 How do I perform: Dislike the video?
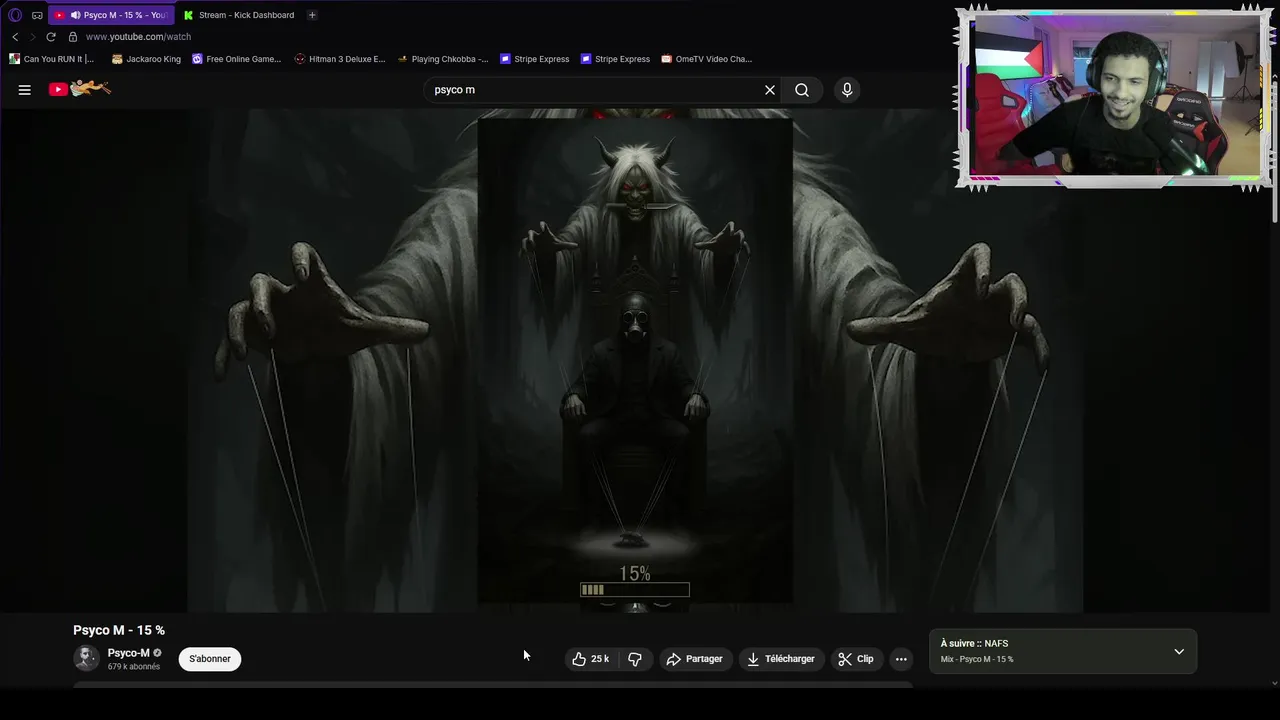click(635, 659)
